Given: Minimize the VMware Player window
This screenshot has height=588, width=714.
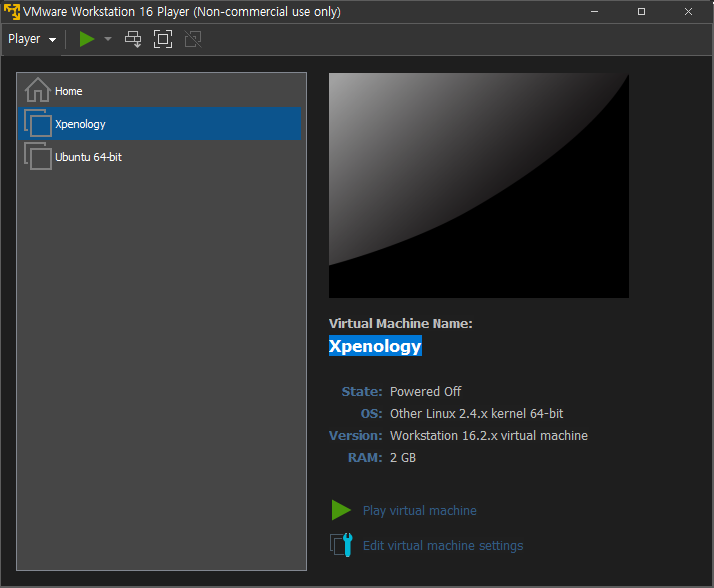Looking at the screenshot, I should (x=594, y=11).
